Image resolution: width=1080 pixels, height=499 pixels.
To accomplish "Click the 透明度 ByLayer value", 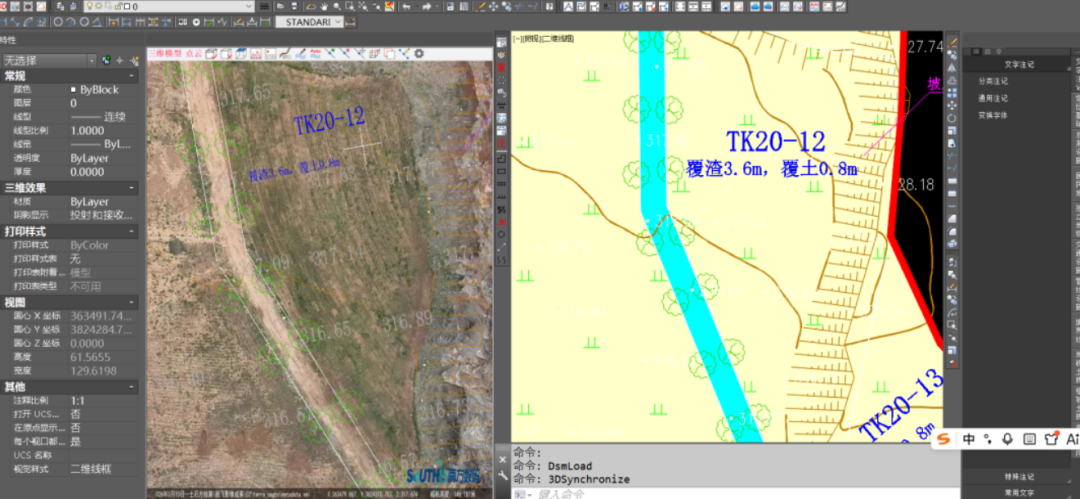I will pos(90,158).
